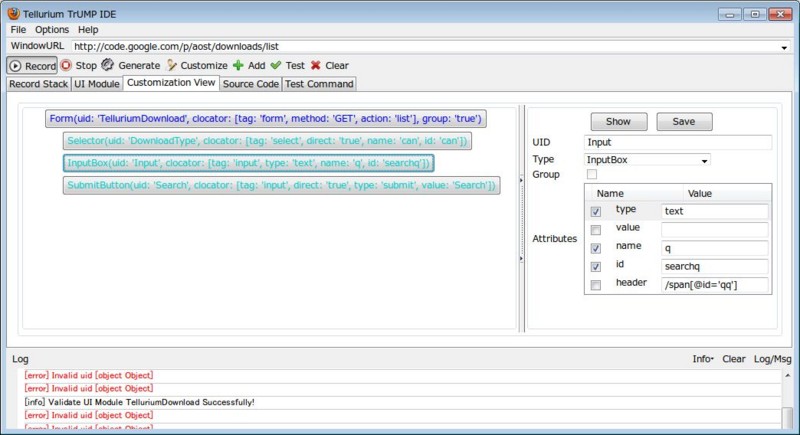The image size is (800, 435).
Task: Click the Save button
Action: click(684, 122)
